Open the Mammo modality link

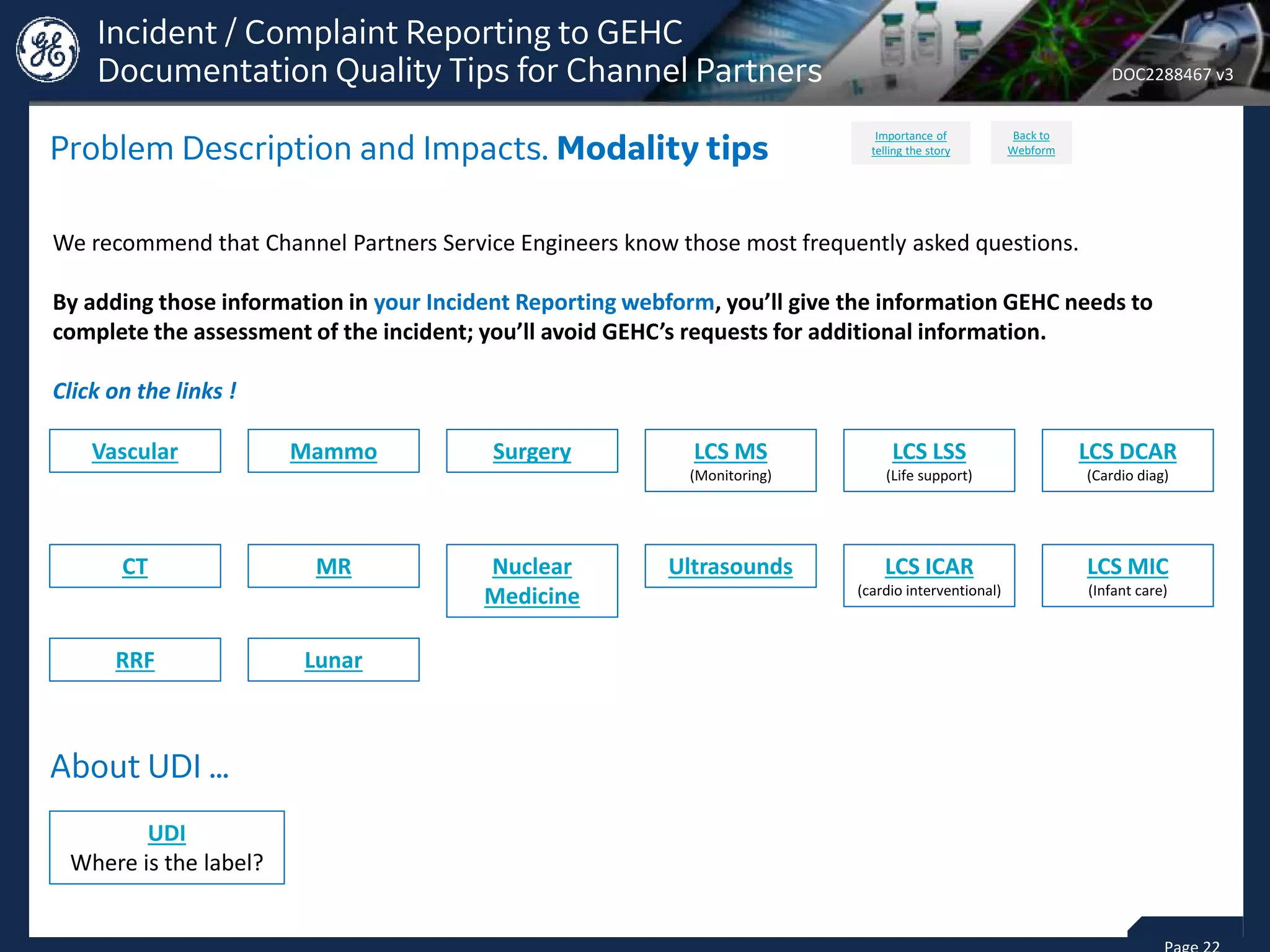pos(333,451)
